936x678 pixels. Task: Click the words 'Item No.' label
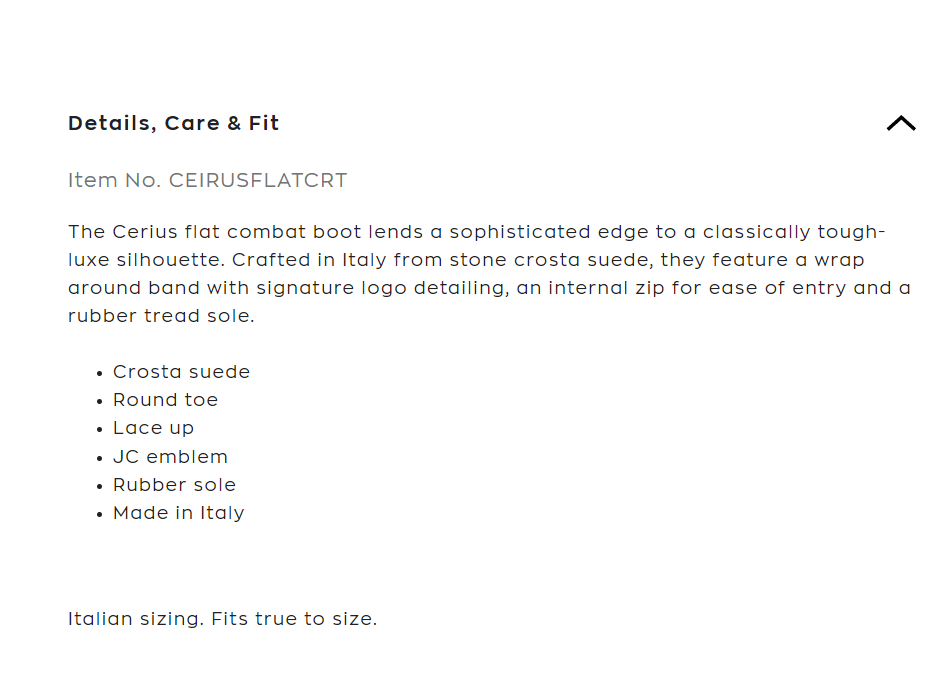[x=114, y=181]
